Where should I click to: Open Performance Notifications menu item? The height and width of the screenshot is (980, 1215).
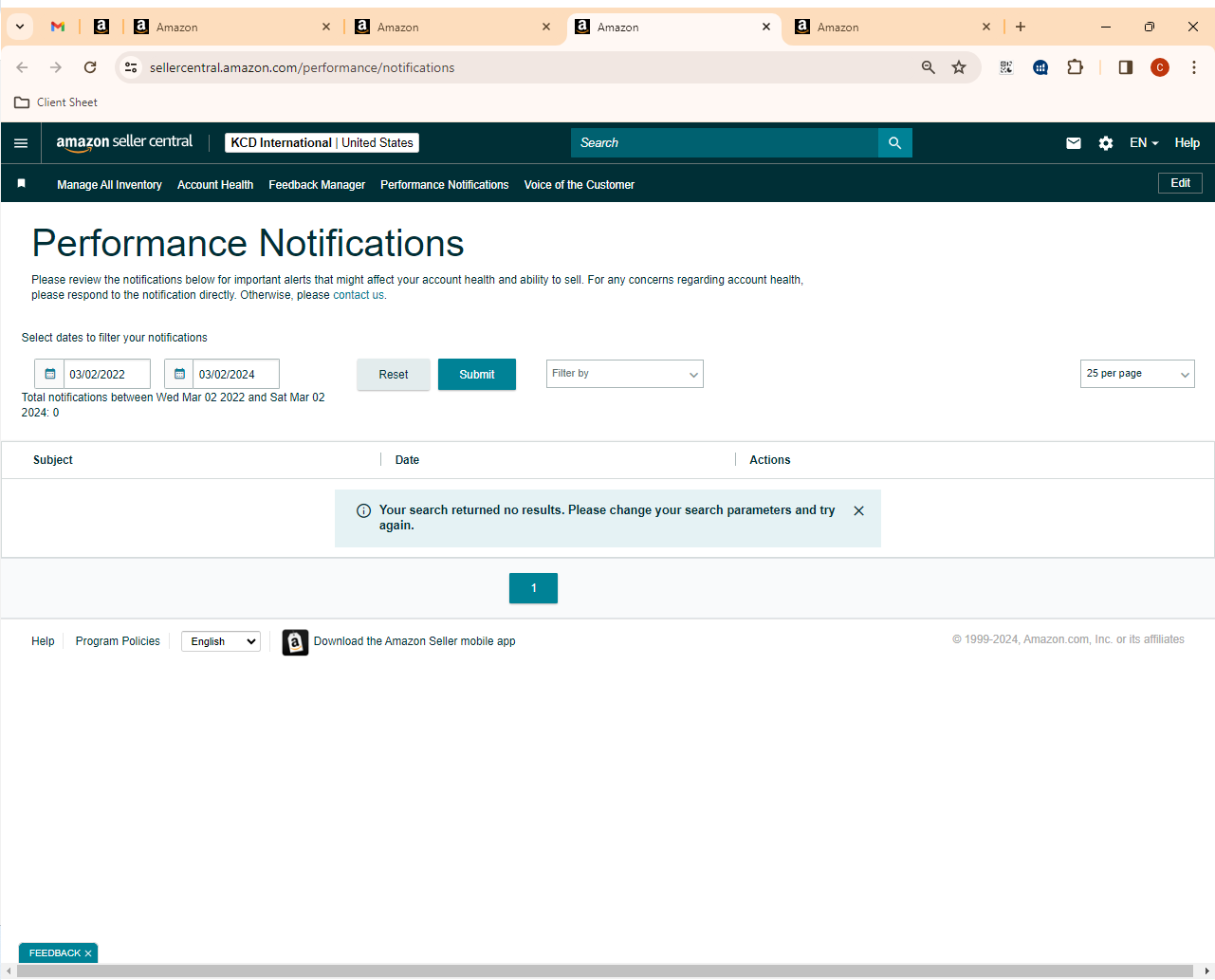(x=445, y=185)
